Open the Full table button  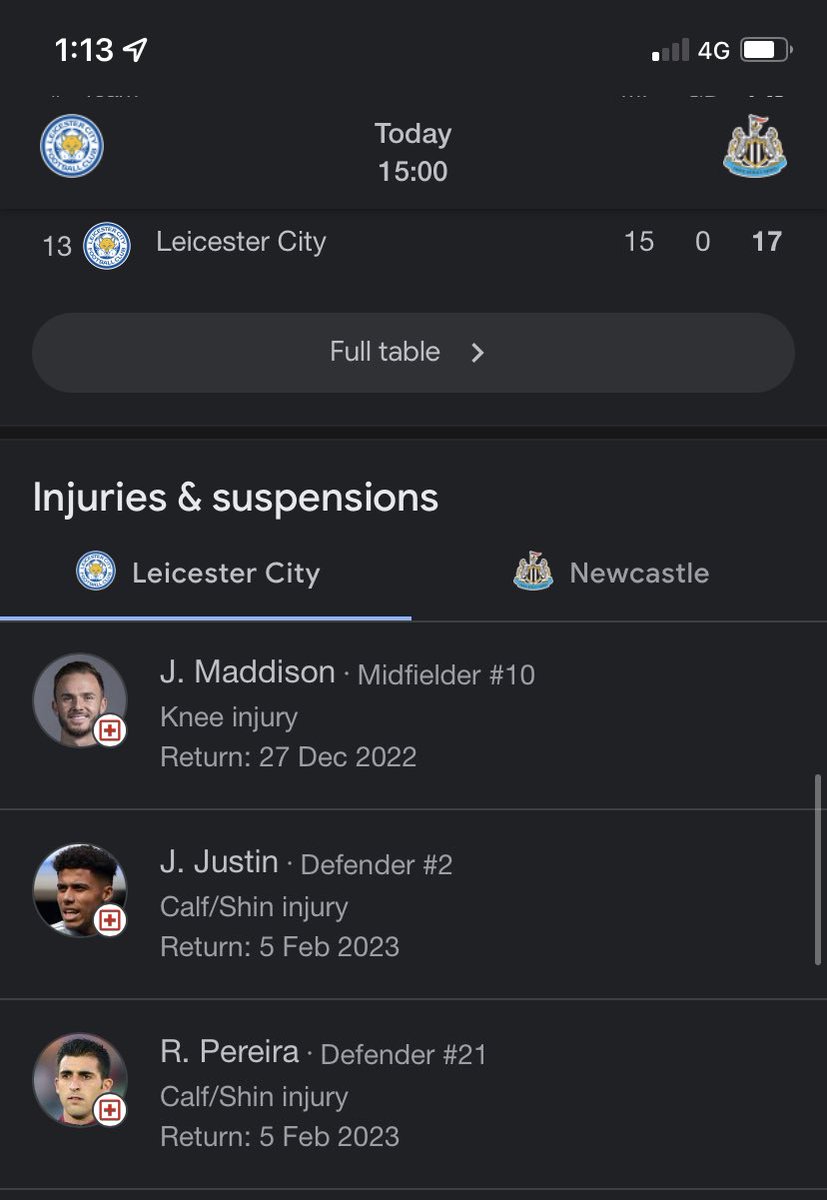click(x=413, y=352)
